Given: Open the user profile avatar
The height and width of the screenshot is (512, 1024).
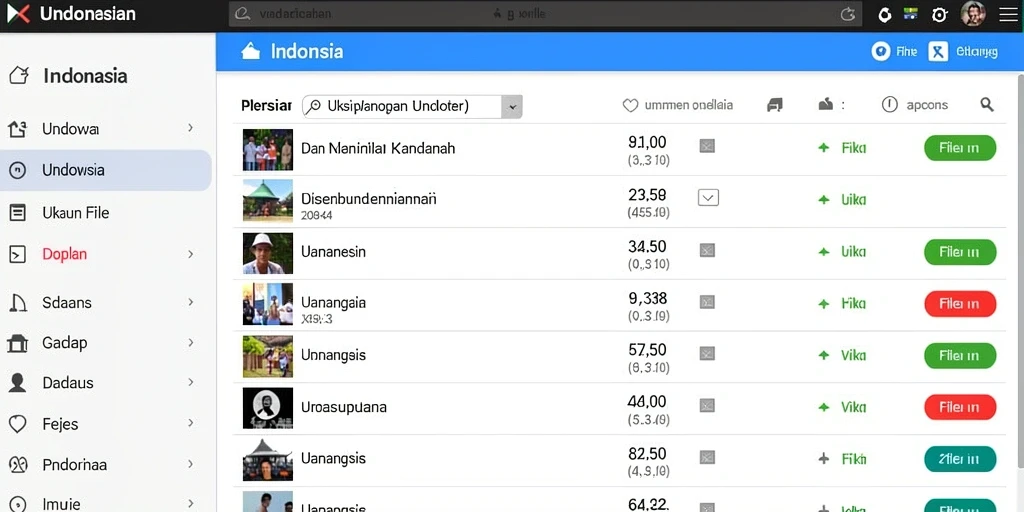Looking at the screenshot, I should point(972,14).
